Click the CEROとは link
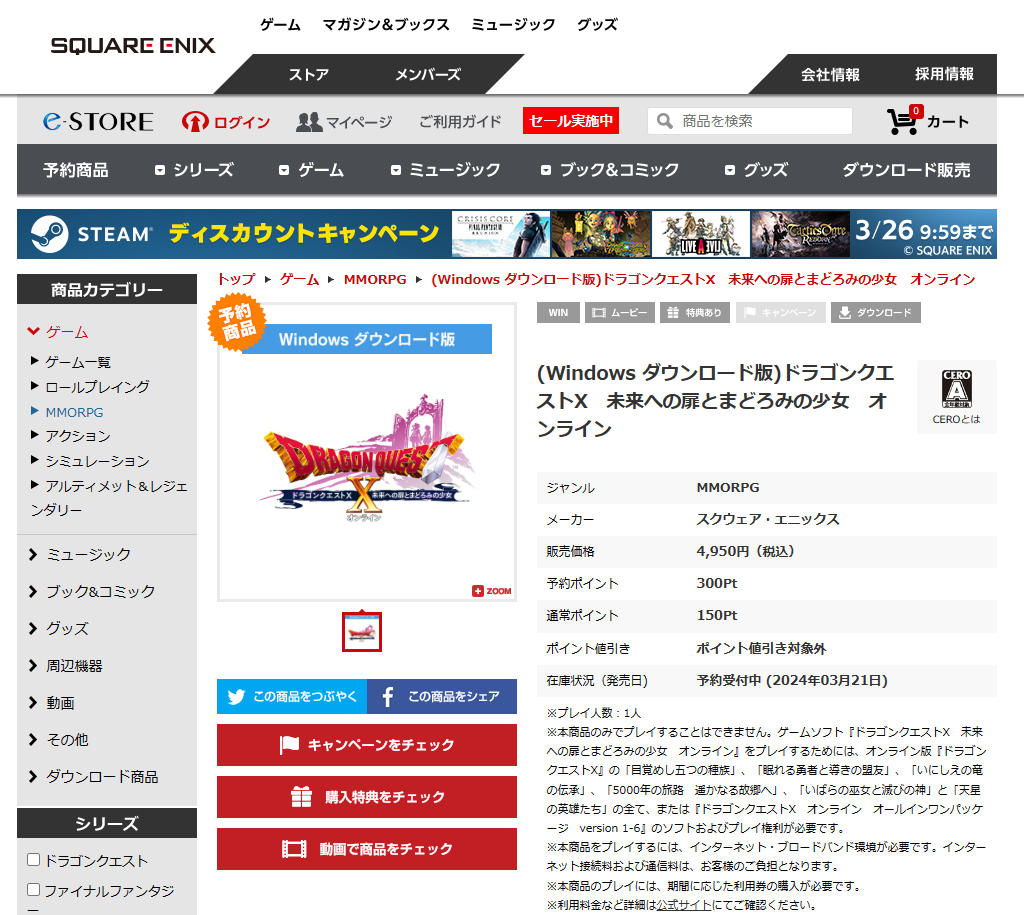The image size is (1024, 915). 956,419
